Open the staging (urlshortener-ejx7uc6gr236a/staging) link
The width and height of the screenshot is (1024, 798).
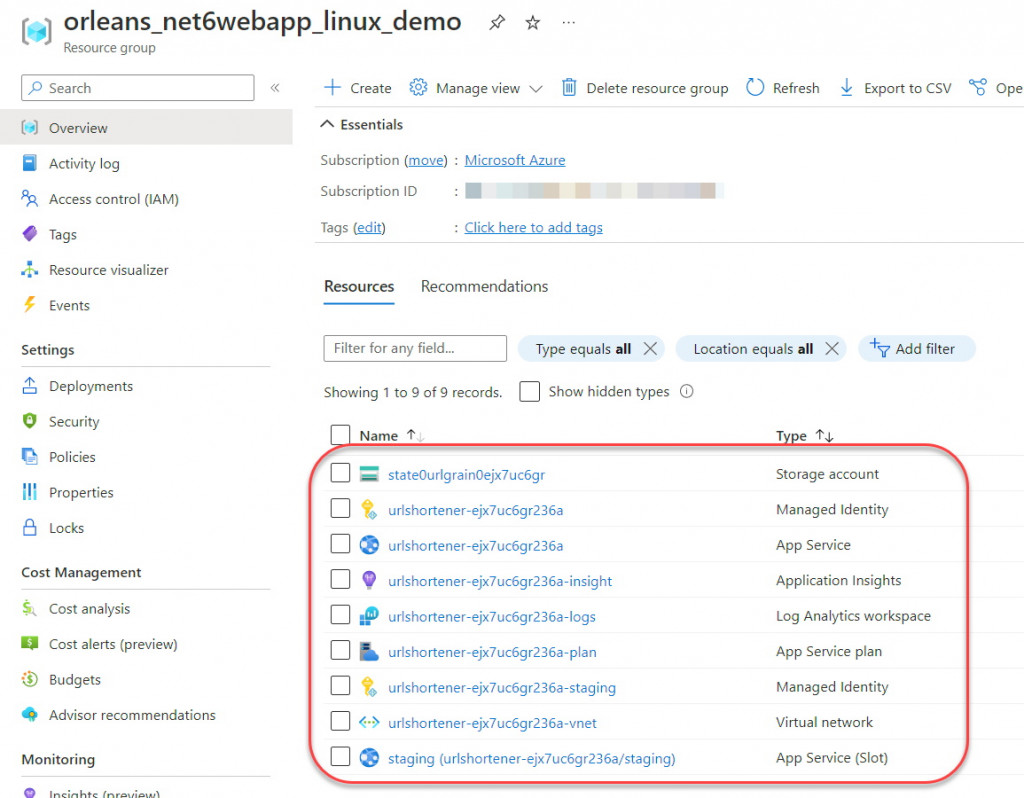532,758
